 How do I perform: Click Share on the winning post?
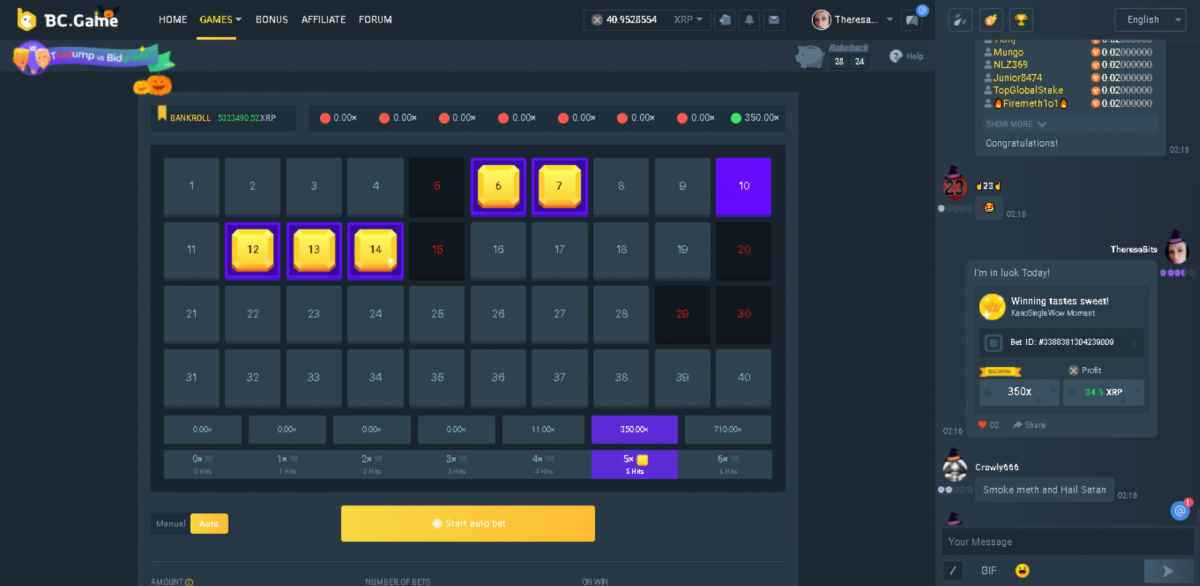(x=1029, y=425)
